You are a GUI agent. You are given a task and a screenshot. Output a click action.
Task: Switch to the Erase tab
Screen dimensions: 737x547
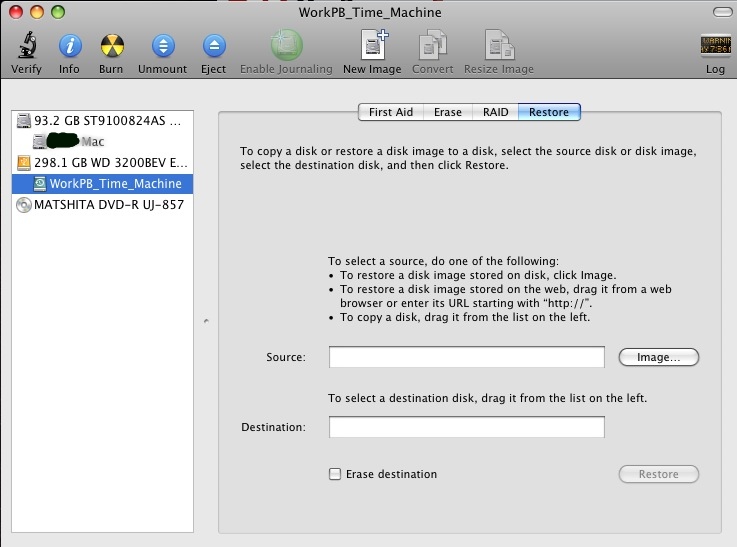[447, 112]
